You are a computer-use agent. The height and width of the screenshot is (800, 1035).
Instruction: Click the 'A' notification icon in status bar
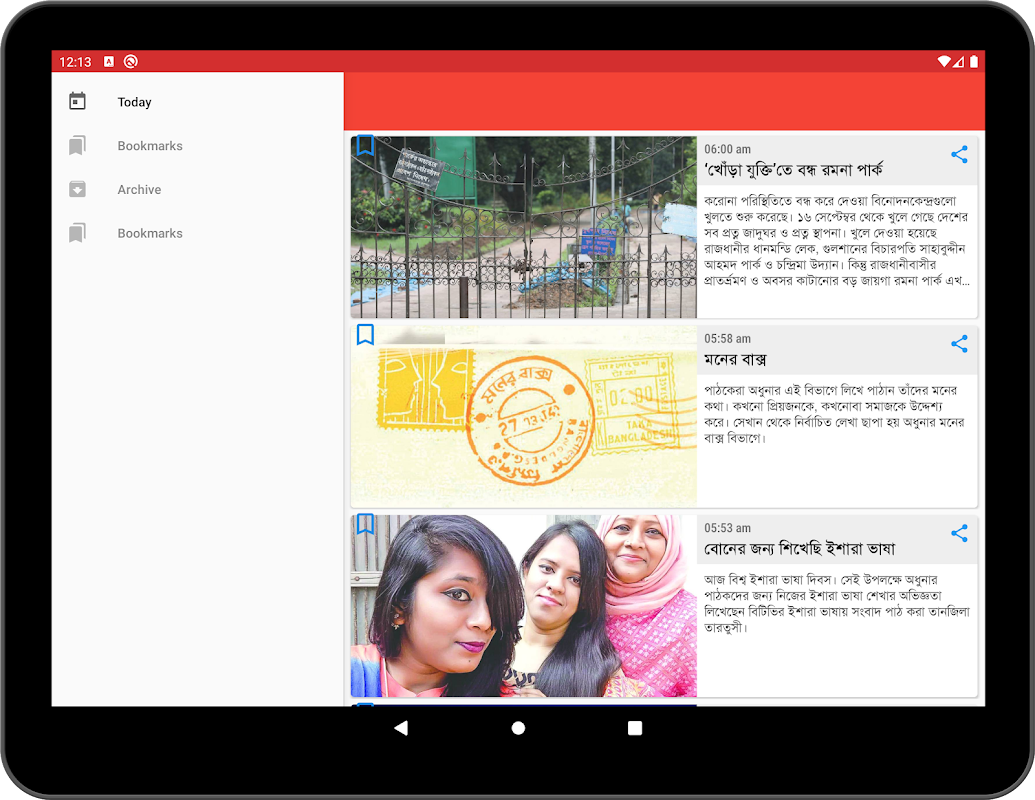[x=109, y=61]
